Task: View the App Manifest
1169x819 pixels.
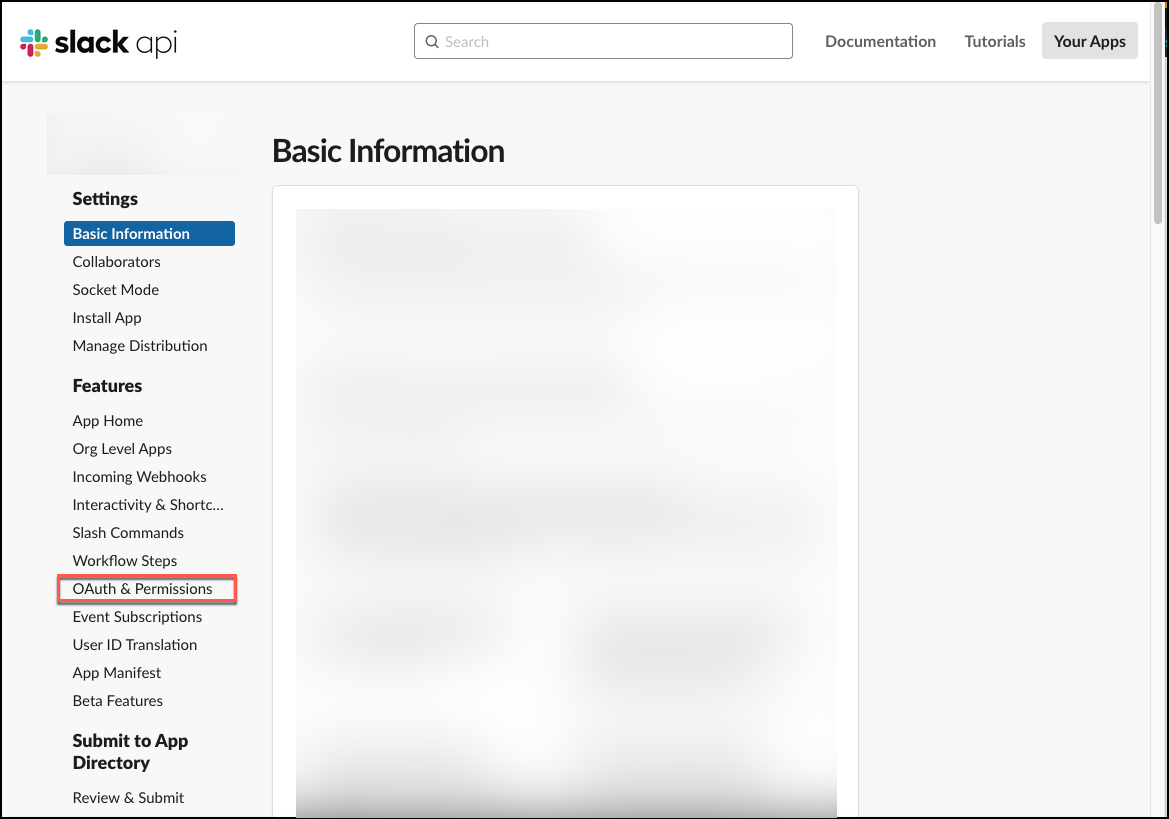Action: 116,672
